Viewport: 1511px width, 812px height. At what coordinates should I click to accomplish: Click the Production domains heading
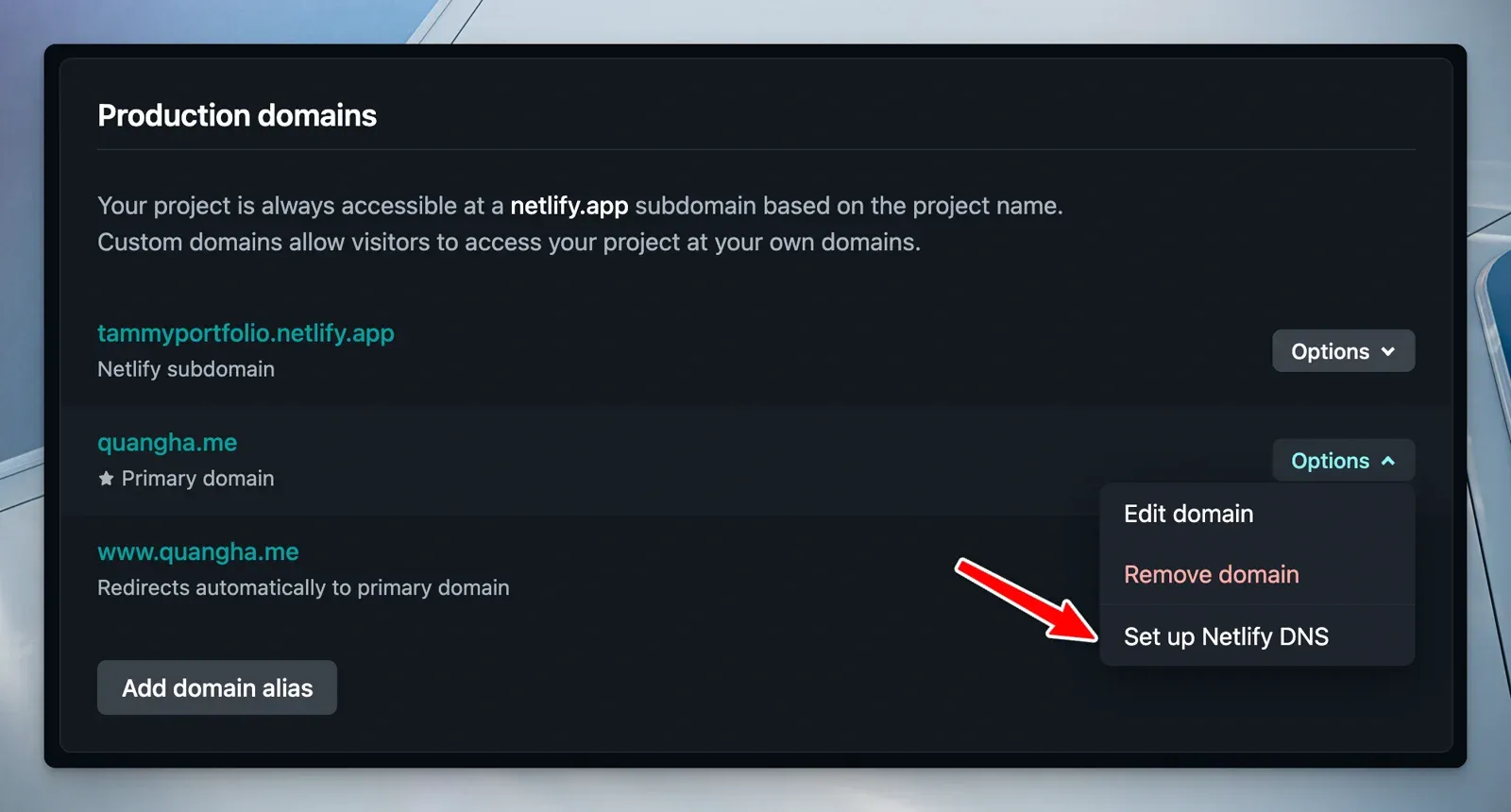click(x=237, y=115)
